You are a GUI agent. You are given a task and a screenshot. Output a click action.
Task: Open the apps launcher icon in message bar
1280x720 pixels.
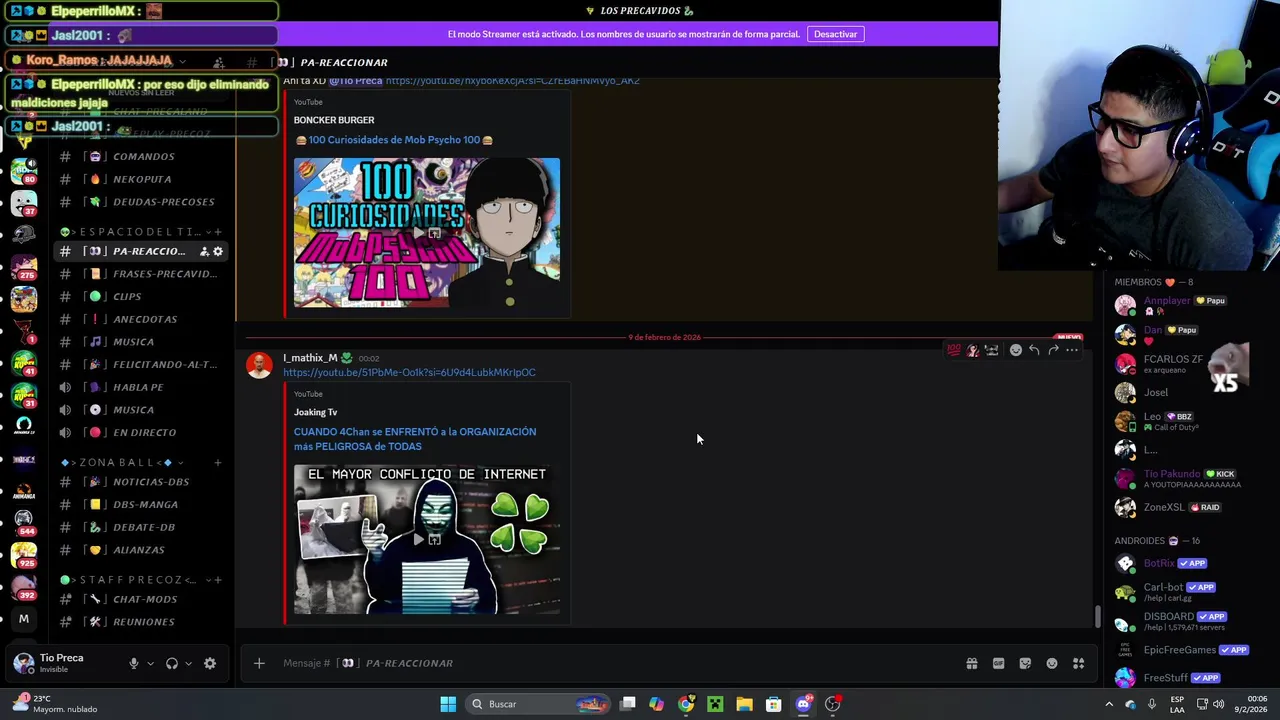coord(1079,663)
